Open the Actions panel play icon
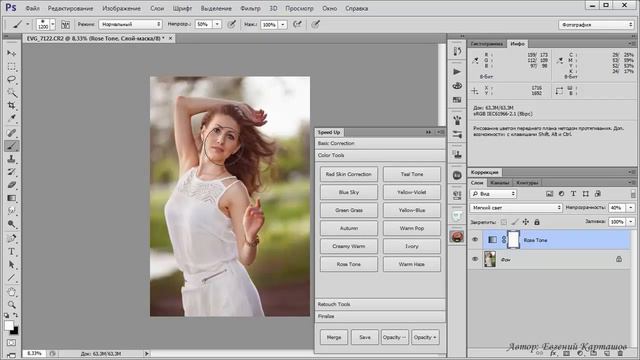Image resolution: width=640 pixels, height=360 pixels. click(457, 72)
